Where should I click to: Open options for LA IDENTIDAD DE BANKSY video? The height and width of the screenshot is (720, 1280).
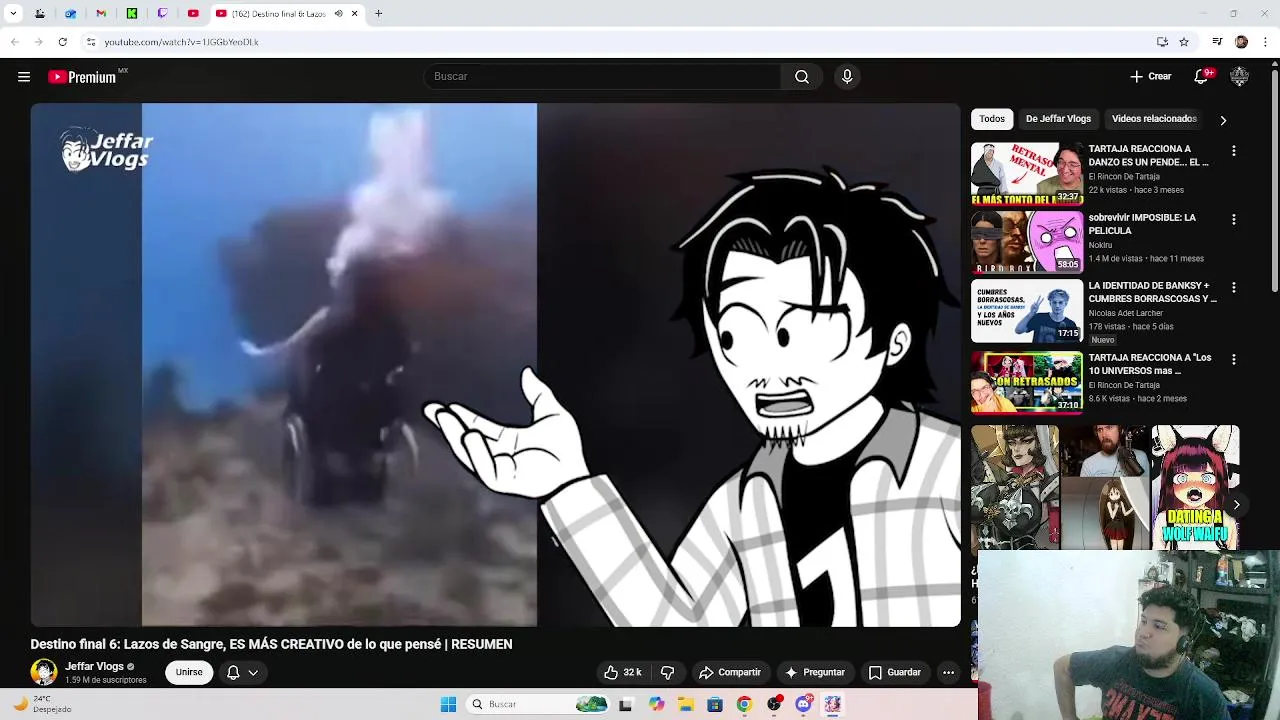(1234, 287)
